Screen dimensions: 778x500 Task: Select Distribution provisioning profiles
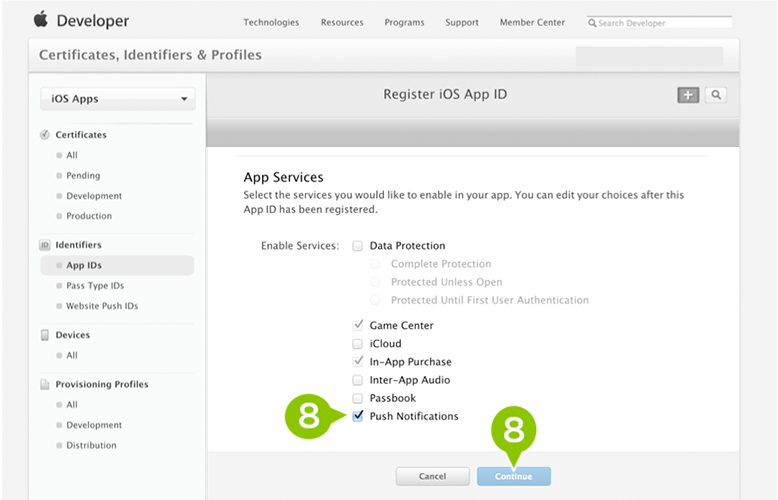click(91, 445)
